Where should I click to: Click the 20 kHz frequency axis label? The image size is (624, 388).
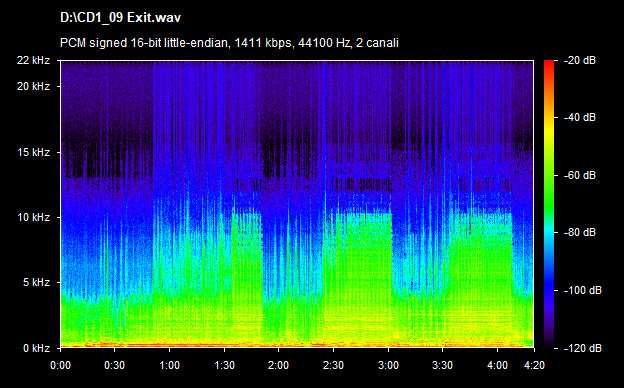(x=33, y=86)
